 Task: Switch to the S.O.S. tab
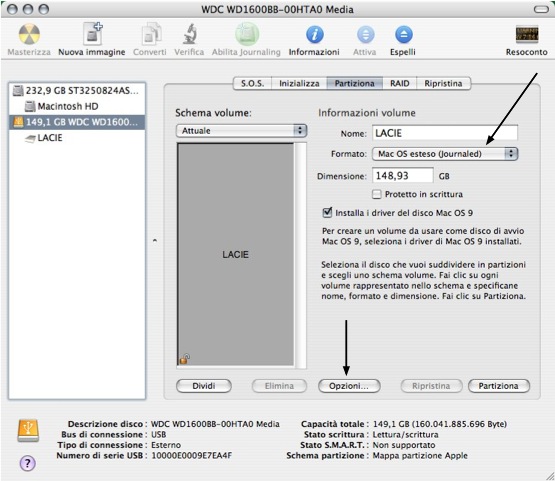tap(252, 84)
